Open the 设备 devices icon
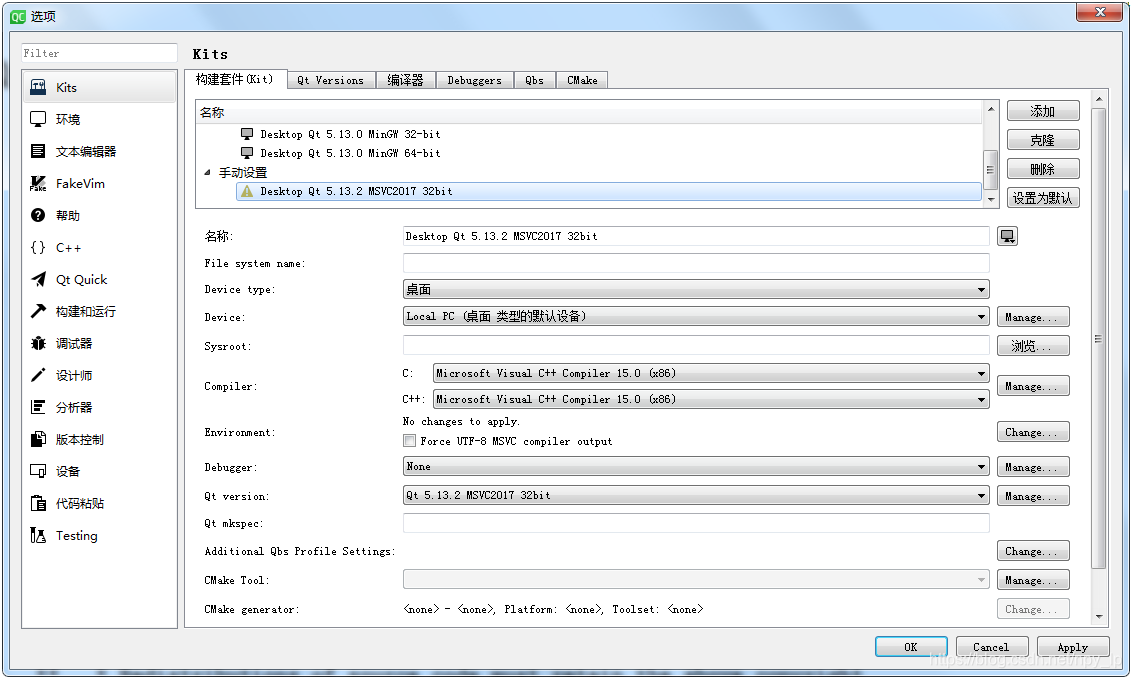Screen dimensions: 1132x678 38,471
